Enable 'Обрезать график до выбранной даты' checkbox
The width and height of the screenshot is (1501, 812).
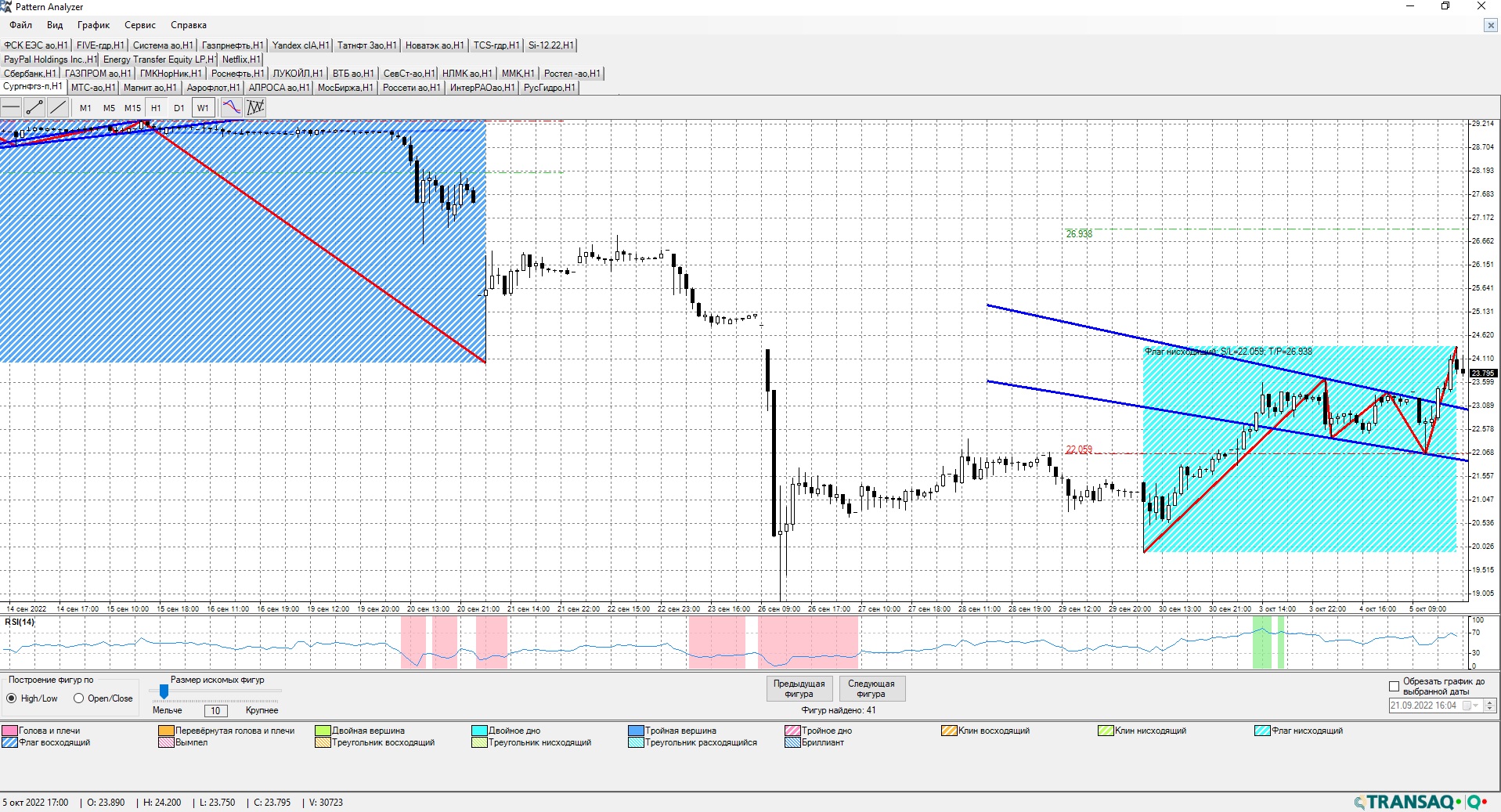click(1394, 687)
